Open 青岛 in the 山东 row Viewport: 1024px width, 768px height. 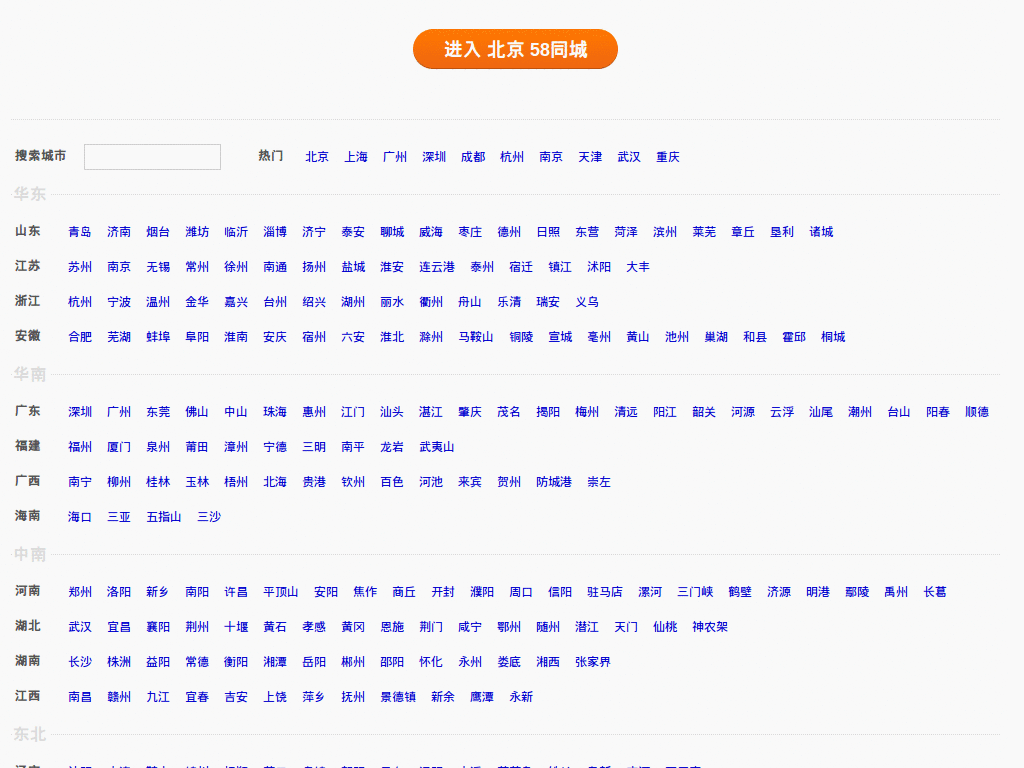[80, 232]
